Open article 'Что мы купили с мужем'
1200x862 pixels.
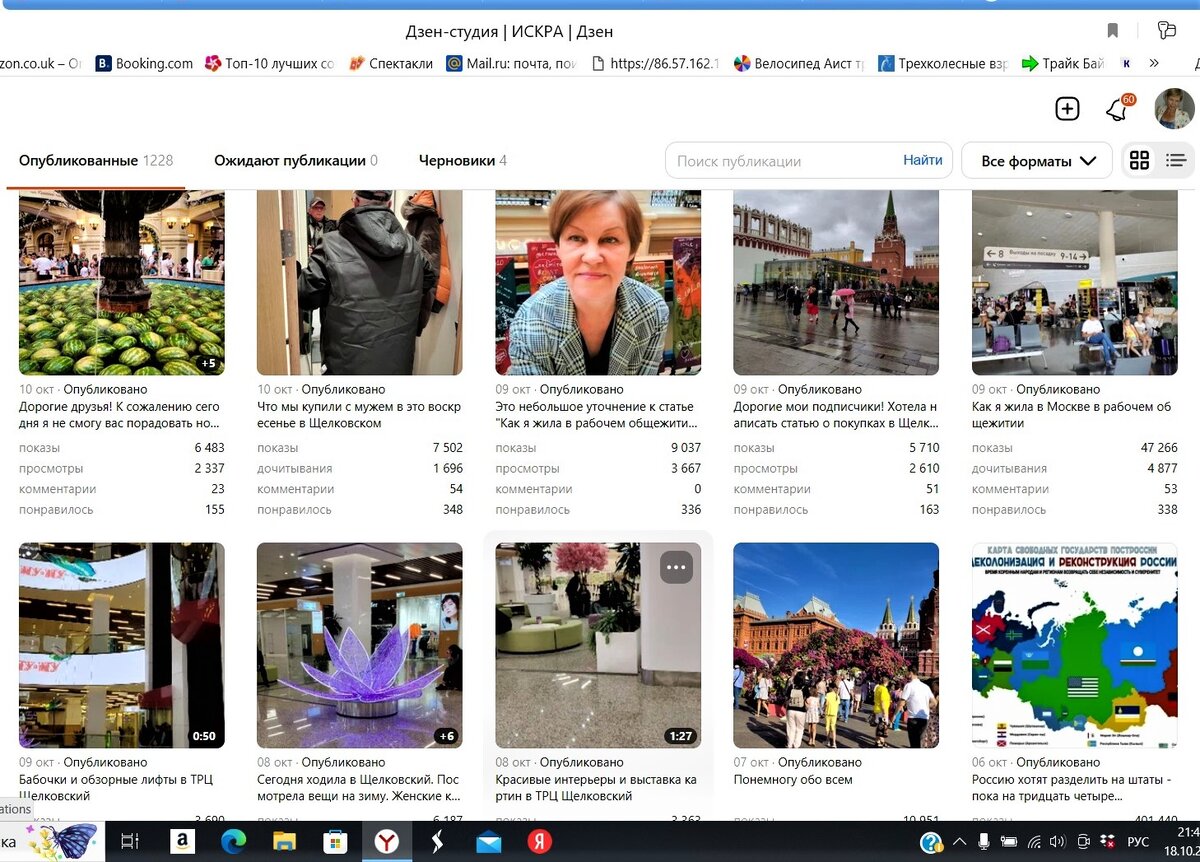point(359,415)
